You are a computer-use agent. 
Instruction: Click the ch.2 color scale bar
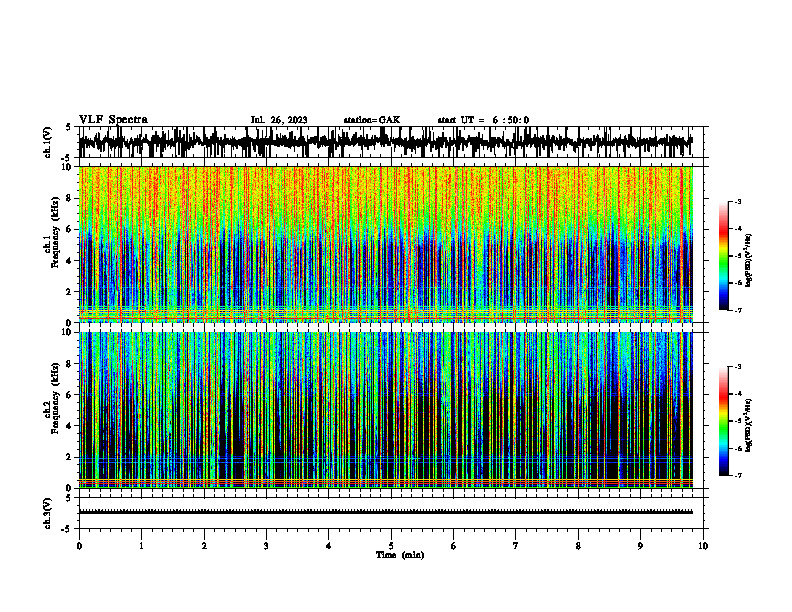pyautogui.click(x=723, y=421)
